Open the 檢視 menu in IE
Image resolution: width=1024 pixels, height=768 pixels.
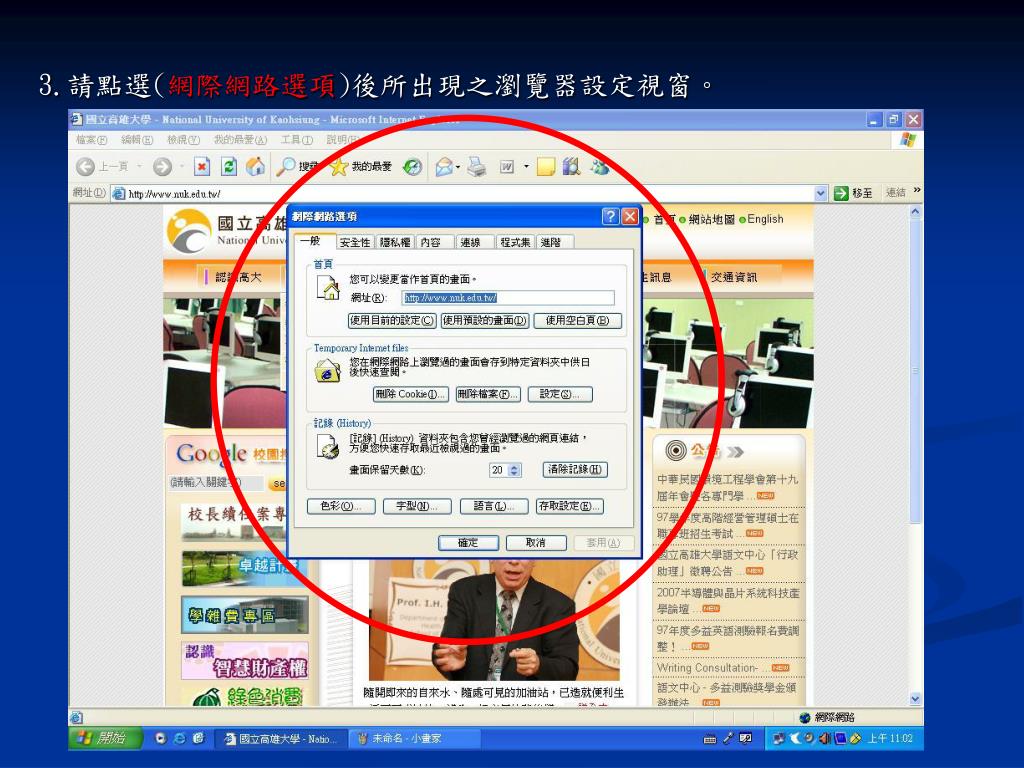tap(183, 140)
